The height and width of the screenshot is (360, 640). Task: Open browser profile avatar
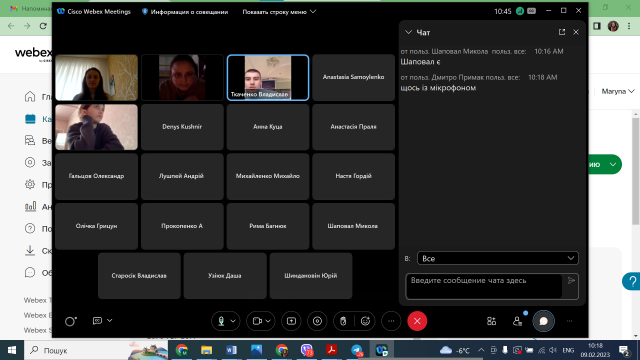pyautogui.click(x=613, y=26)
